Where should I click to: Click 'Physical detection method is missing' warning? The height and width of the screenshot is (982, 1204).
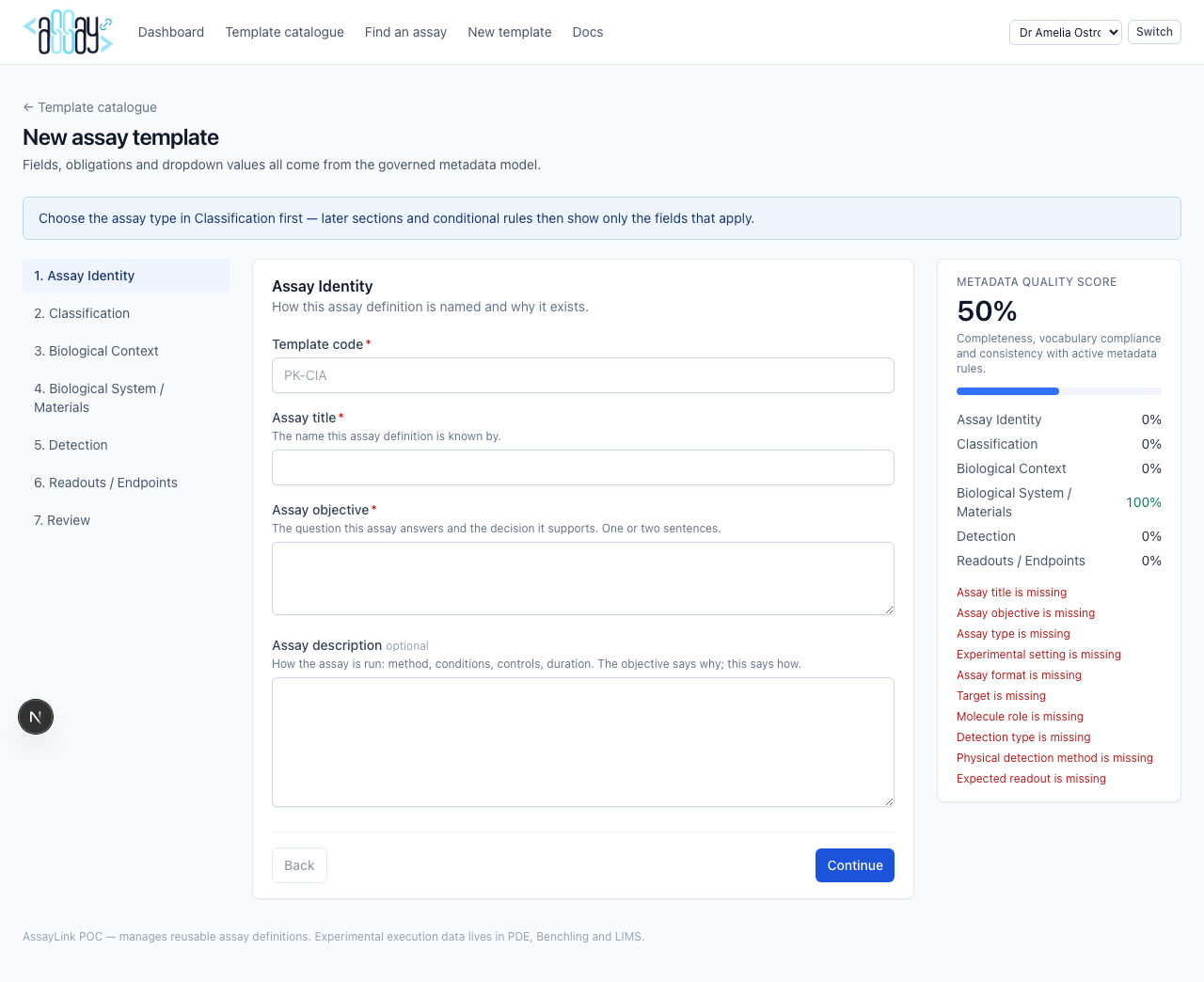click(1054, 758)
